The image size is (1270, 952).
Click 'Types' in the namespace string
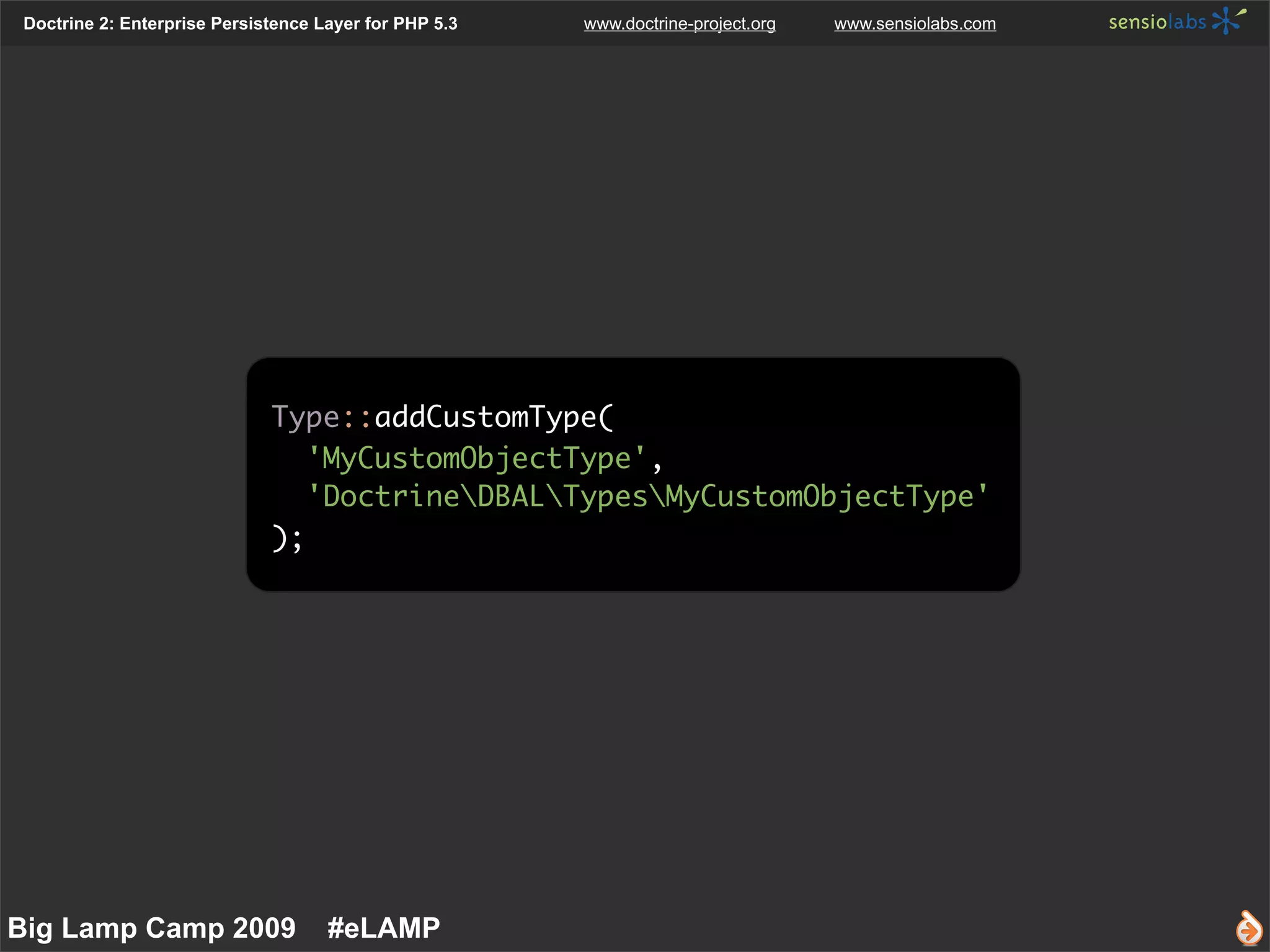(x=605, y=497)
